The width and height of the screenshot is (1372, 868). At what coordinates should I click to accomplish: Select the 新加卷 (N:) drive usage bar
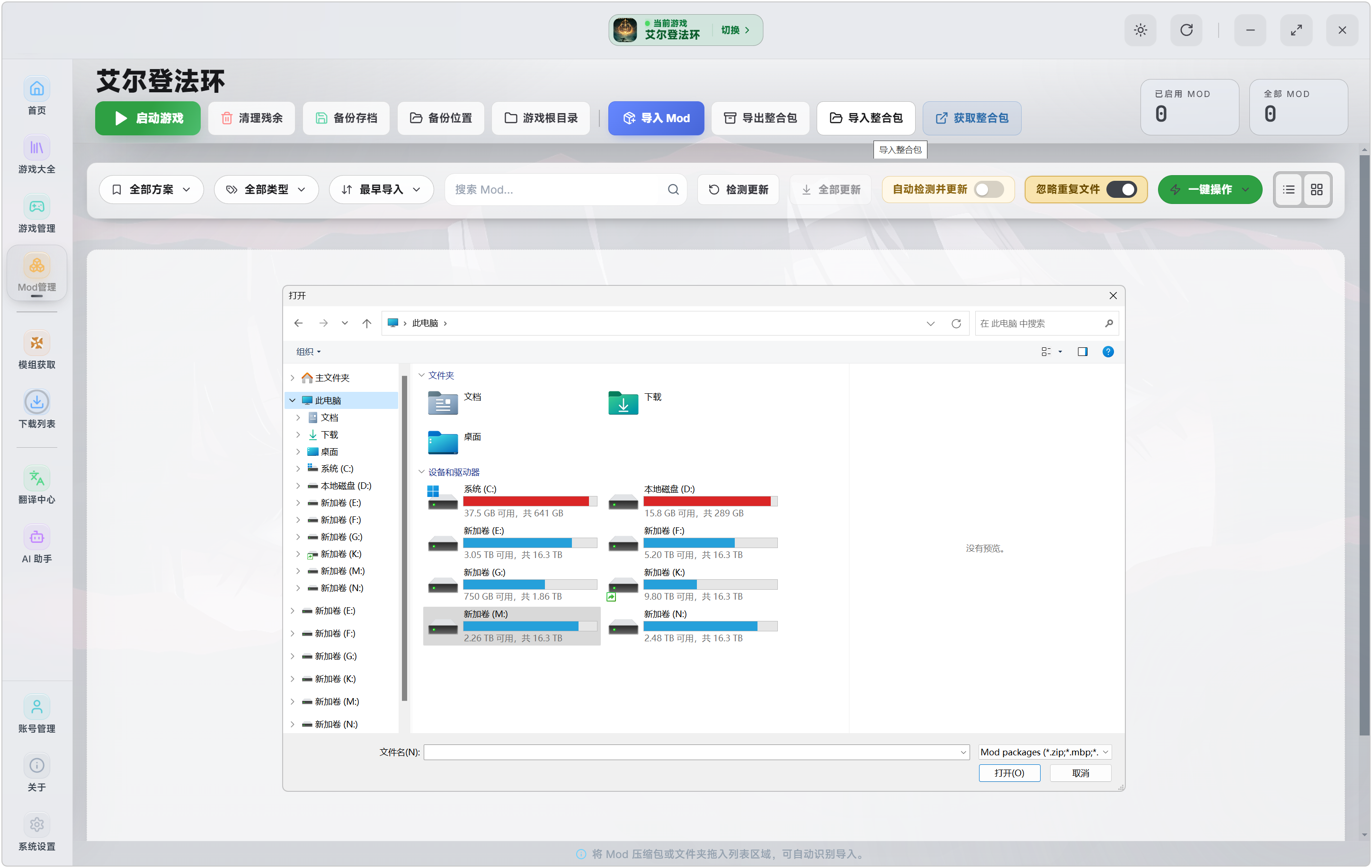[711, 627]
